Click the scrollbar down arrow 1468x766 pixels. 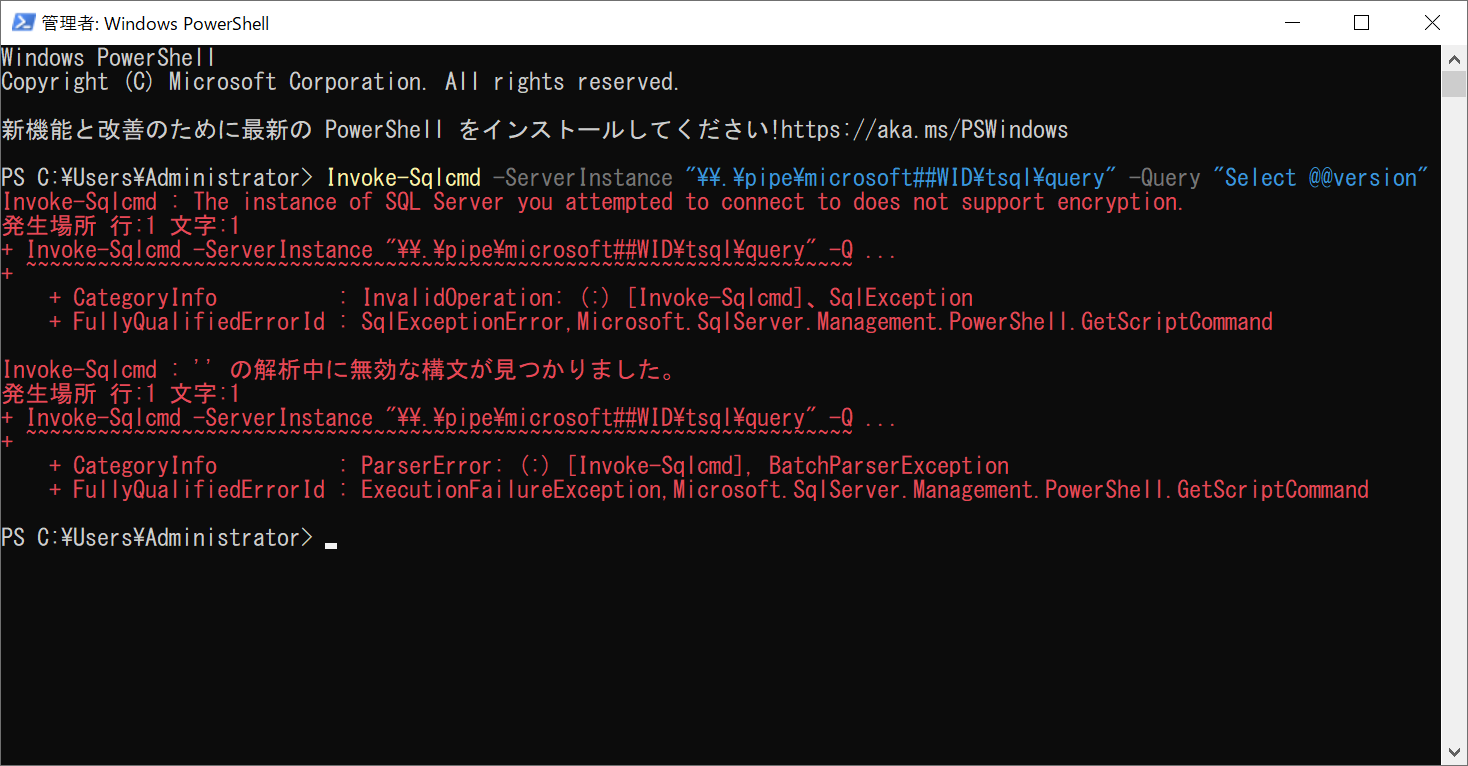(1455, 751)
